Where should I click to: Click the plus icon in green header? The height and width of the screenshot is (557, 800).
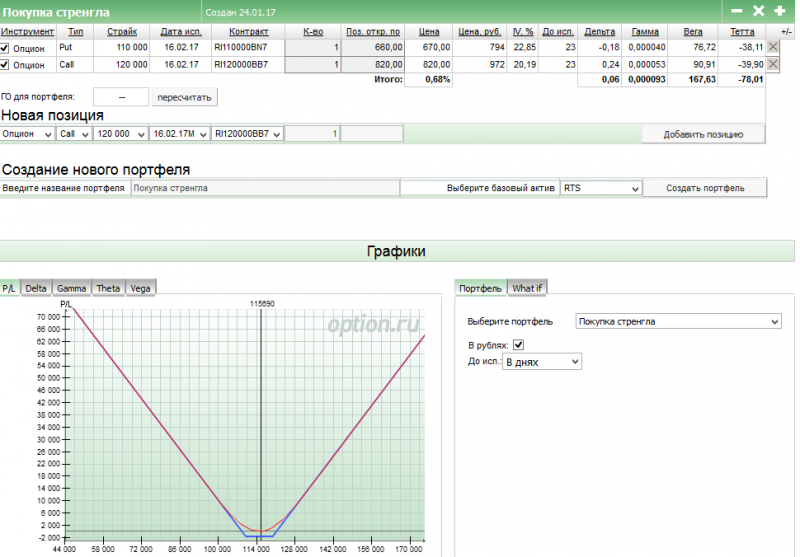pos(780,11)
